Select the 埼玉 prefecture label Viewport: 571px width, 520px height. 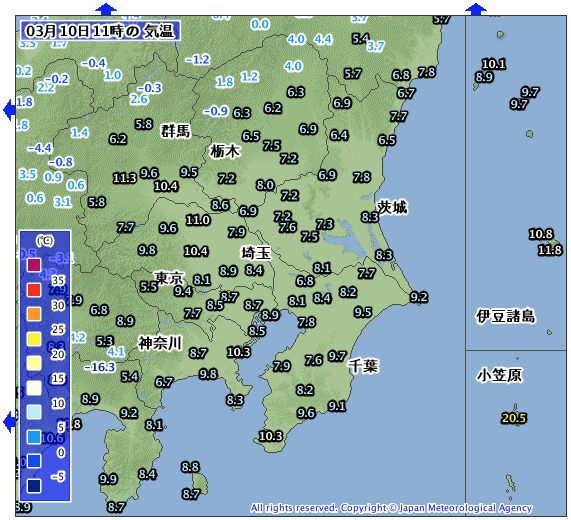click(256, 253)
